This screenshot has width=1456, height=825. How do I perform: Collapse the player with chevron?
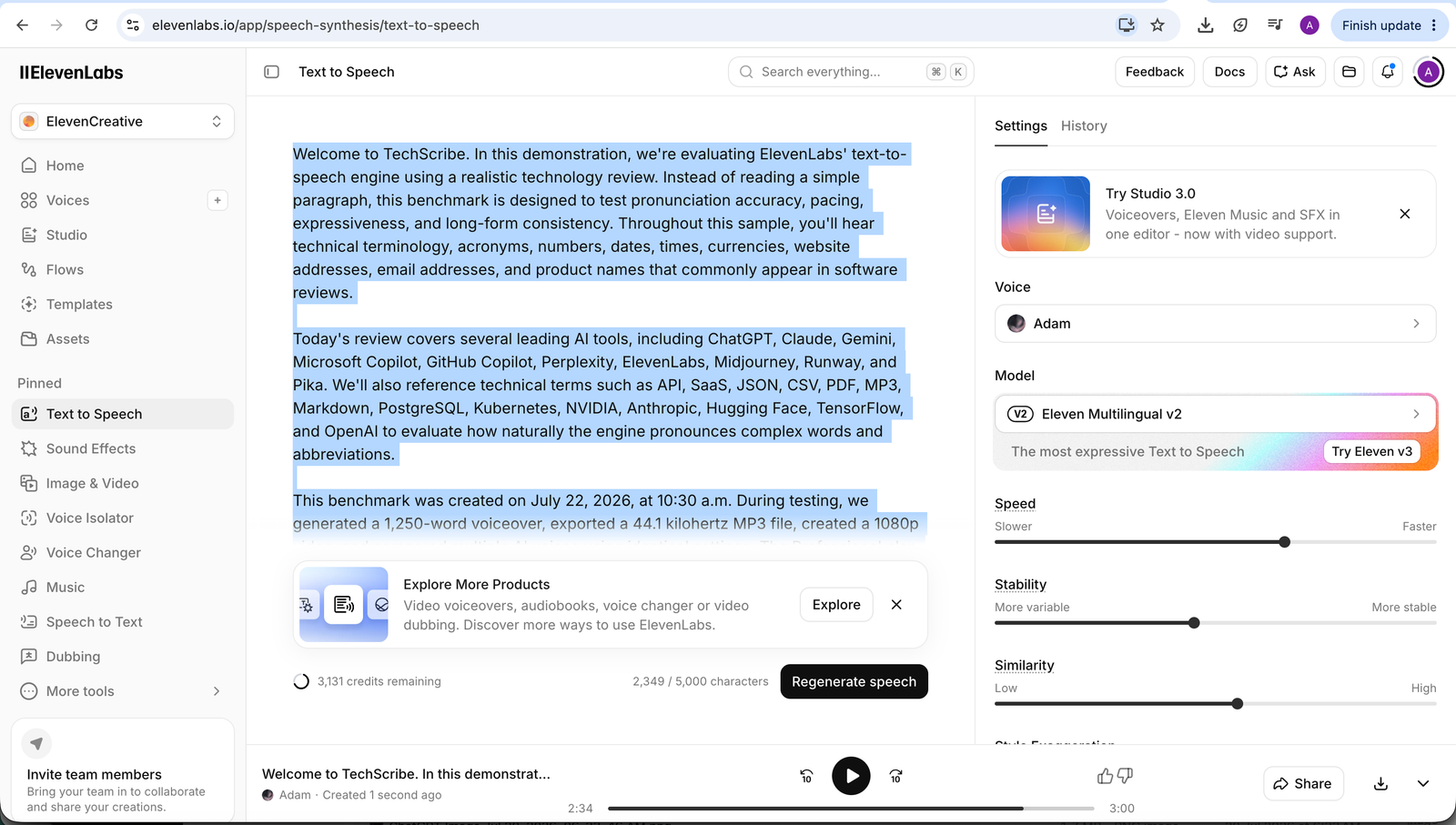[x=1423, y=784]
